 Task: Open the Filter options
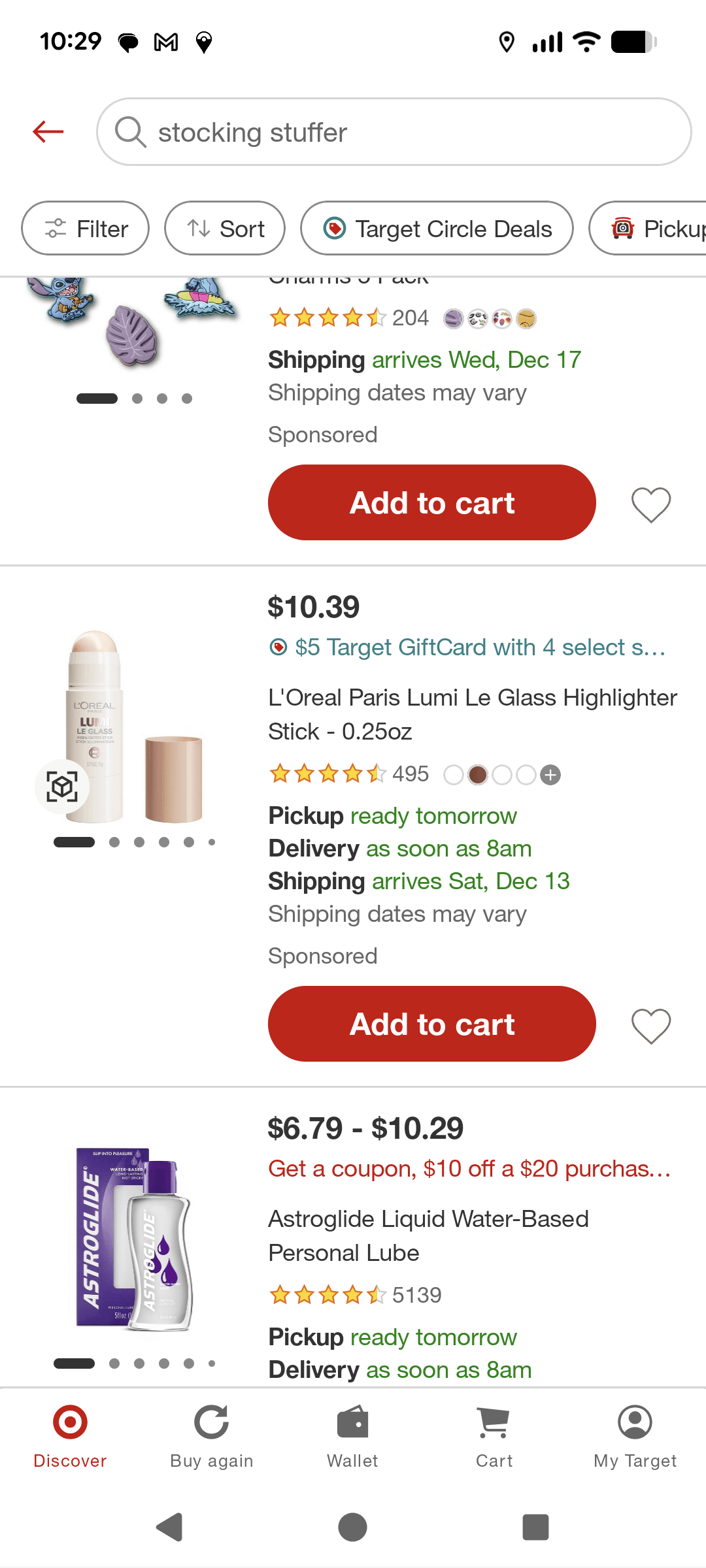tap(86, 229)
